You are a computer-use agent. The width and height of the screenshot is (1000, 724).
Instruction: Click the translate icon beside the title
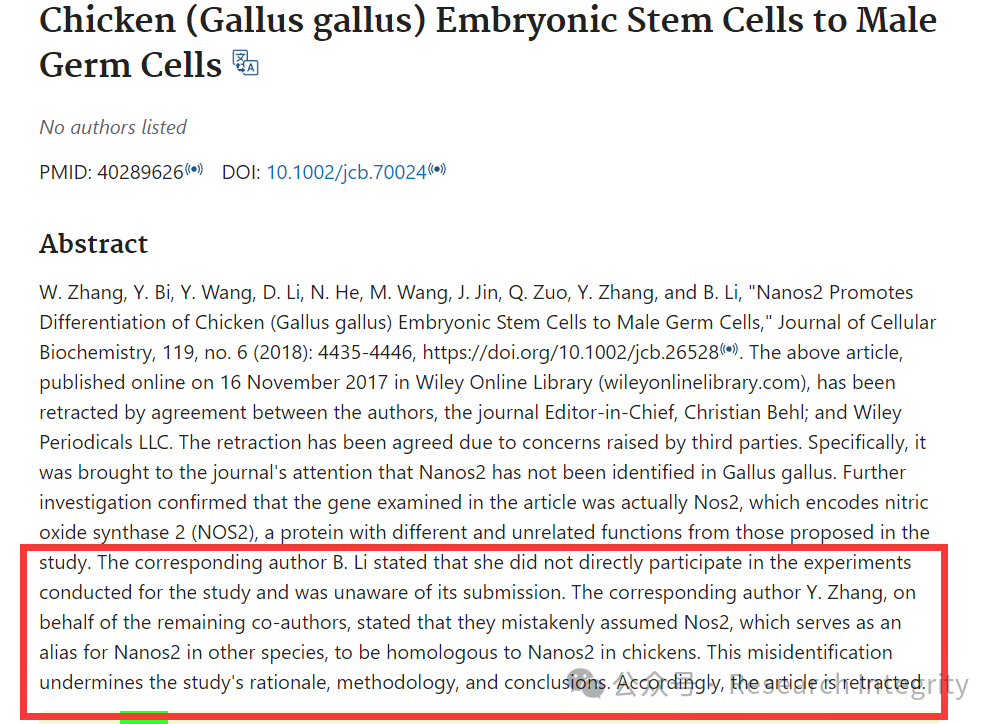(x=246, y=63)
